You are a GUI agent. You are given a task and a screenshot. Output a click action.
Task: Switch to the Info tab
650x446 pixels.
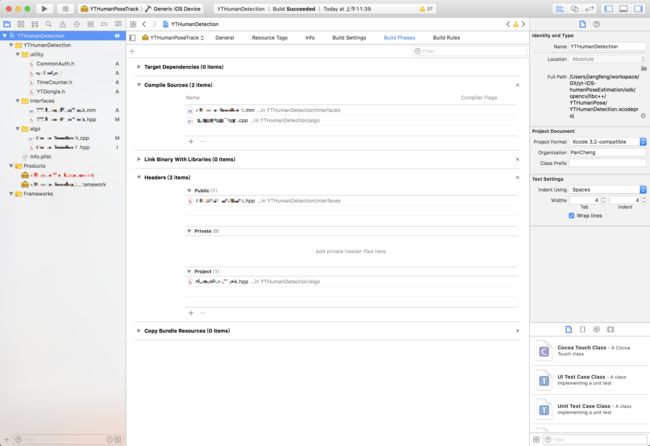tap(310, 38)
